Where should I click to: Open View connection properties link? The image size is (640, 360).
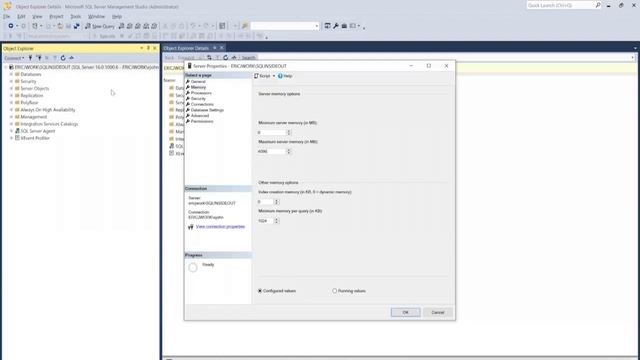pos(220,227)
